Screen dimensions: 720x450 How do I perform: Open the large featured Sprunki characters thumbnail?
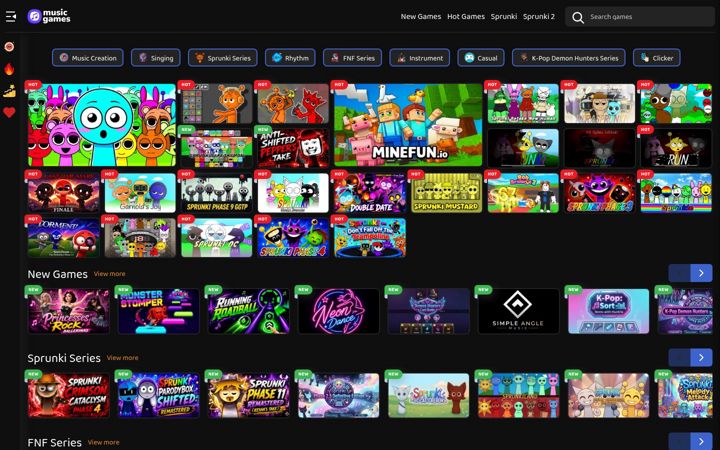101,124
